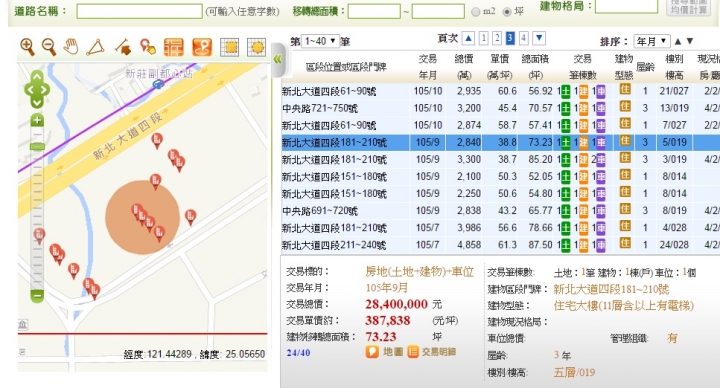The image size is (720, 388).
Task: Select the zoom out magnifier tool
Action: tap(49, 46)
